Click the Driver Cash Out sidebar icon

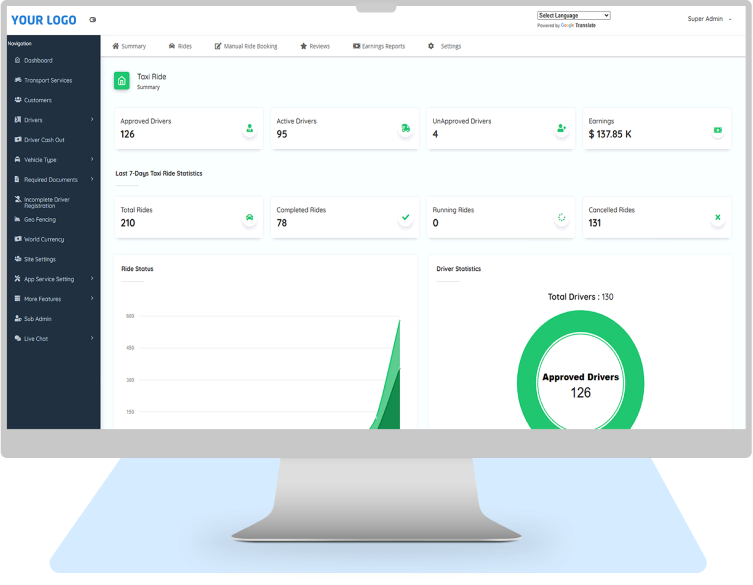click(x=18, y=139)
